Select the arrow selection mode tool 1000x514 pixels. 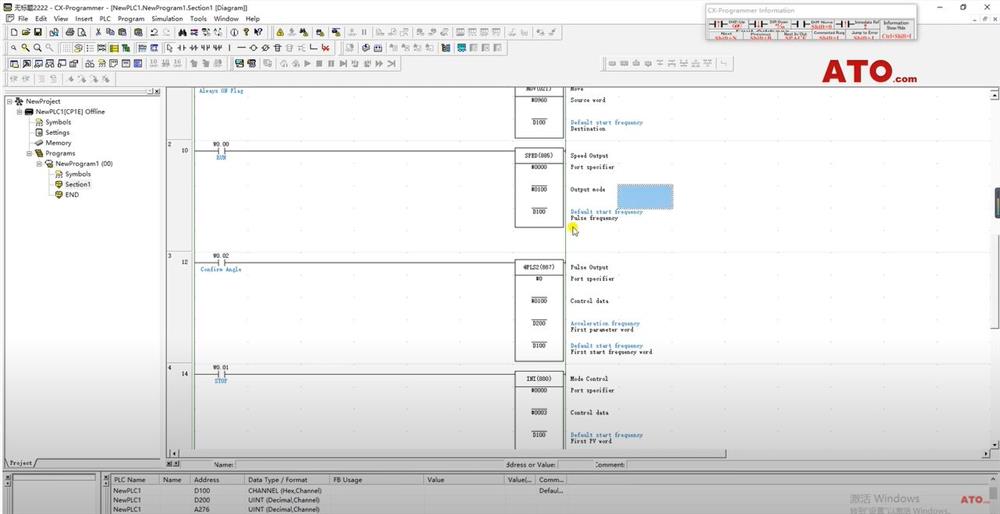point(169,47)
